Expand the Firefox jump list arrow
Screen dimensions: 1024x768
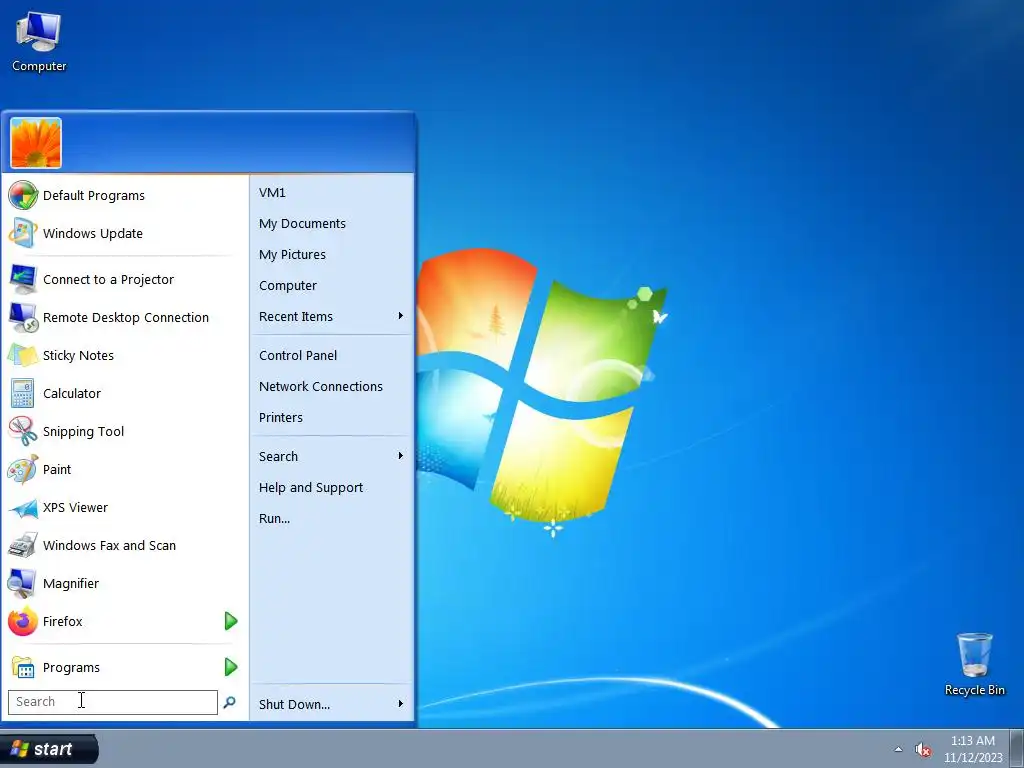point(231,621)
